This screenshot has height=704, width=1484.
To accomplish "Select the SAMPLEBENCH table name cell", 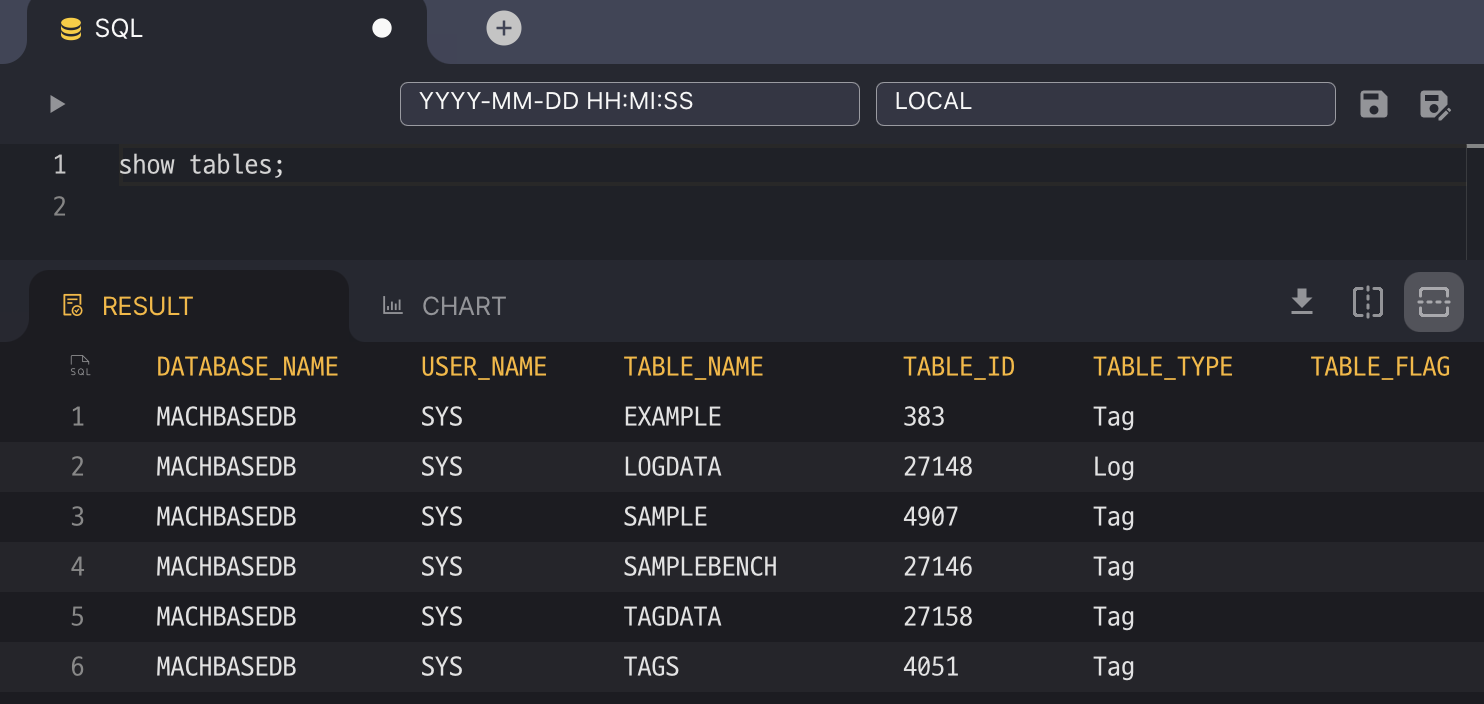I will [x=700, y=567].
